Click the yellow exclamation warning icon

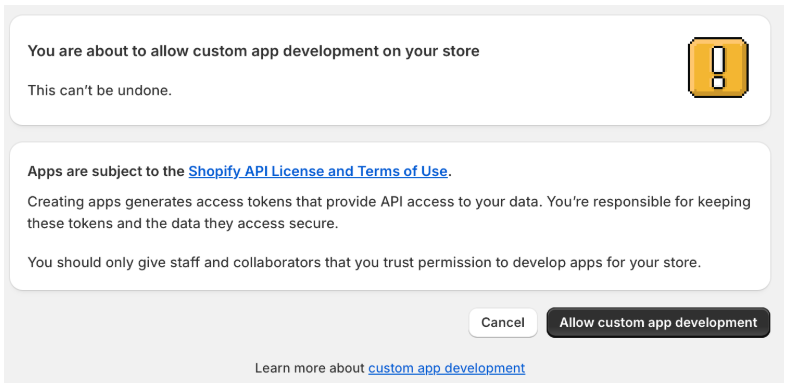[718, 67]
